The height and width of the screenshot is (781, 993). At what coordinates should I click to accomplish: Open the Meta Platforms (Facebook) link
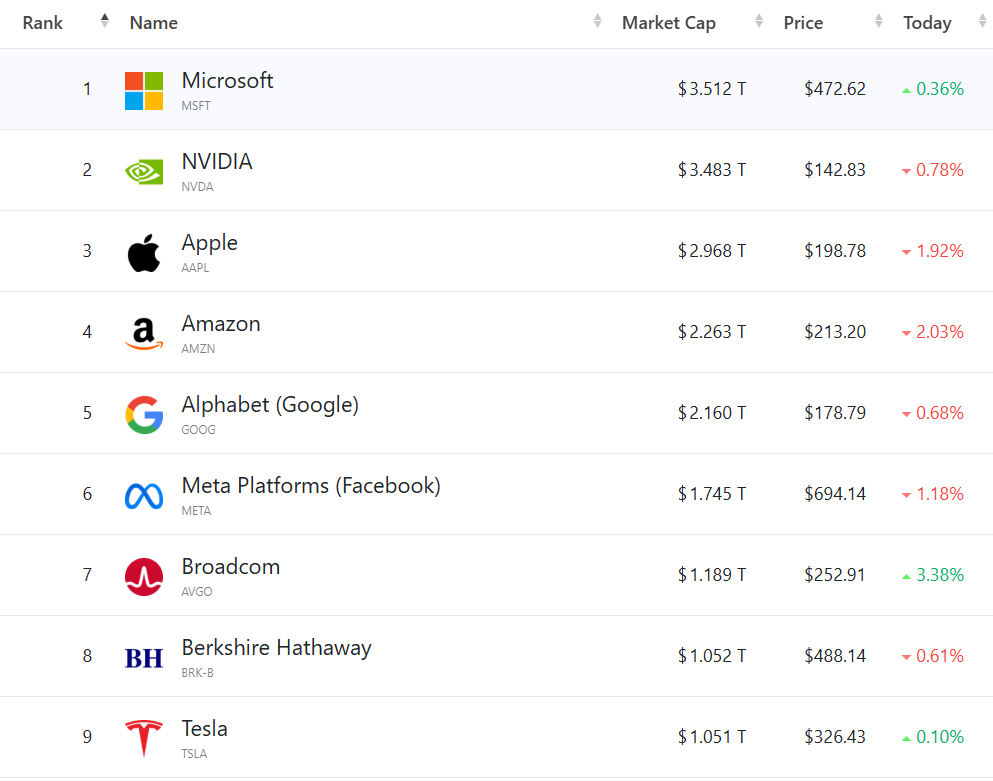tap(311, 486)
